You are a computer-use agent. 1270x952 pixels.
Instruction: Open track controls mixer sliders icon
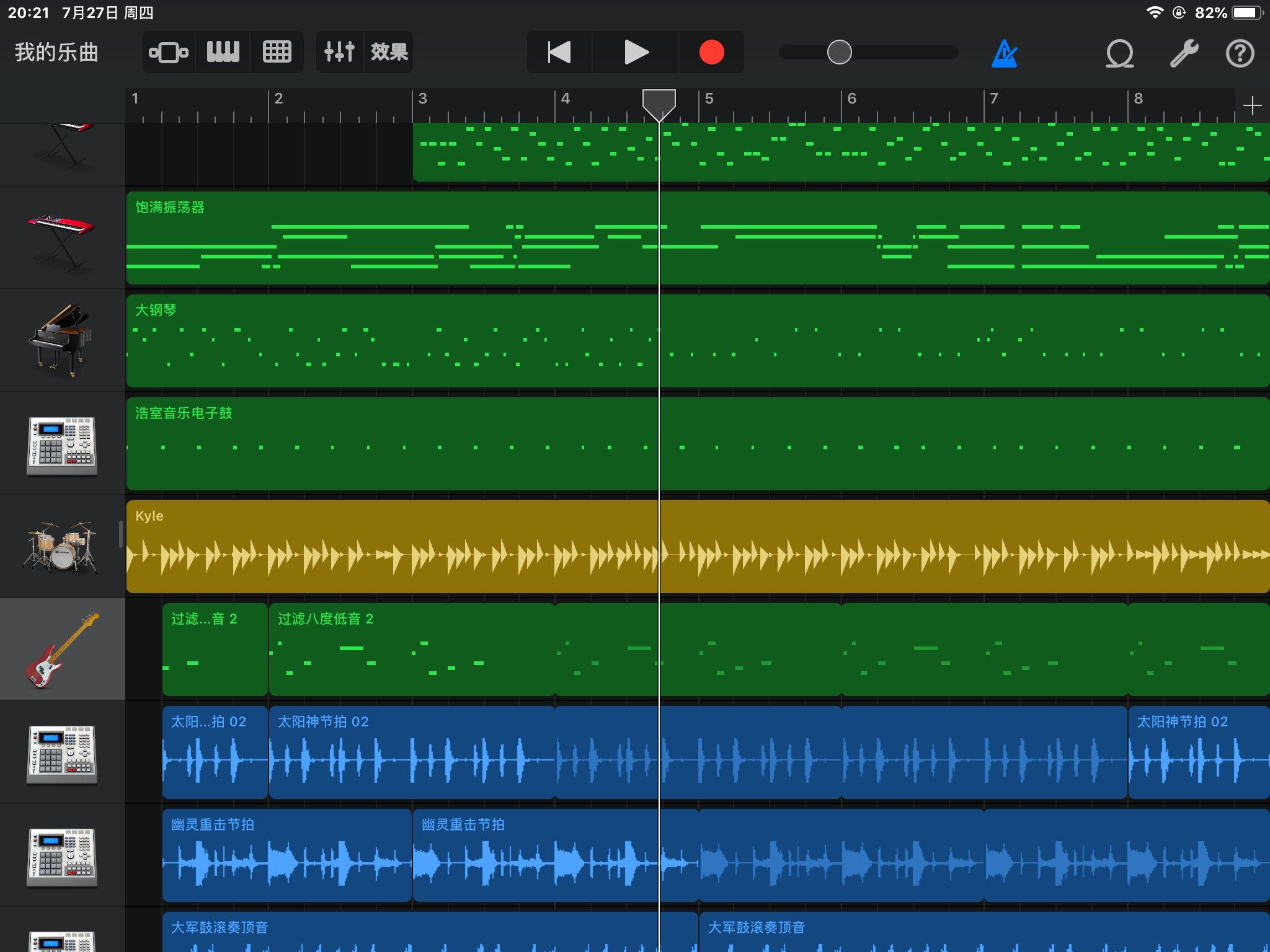click(x=339, y=52)
